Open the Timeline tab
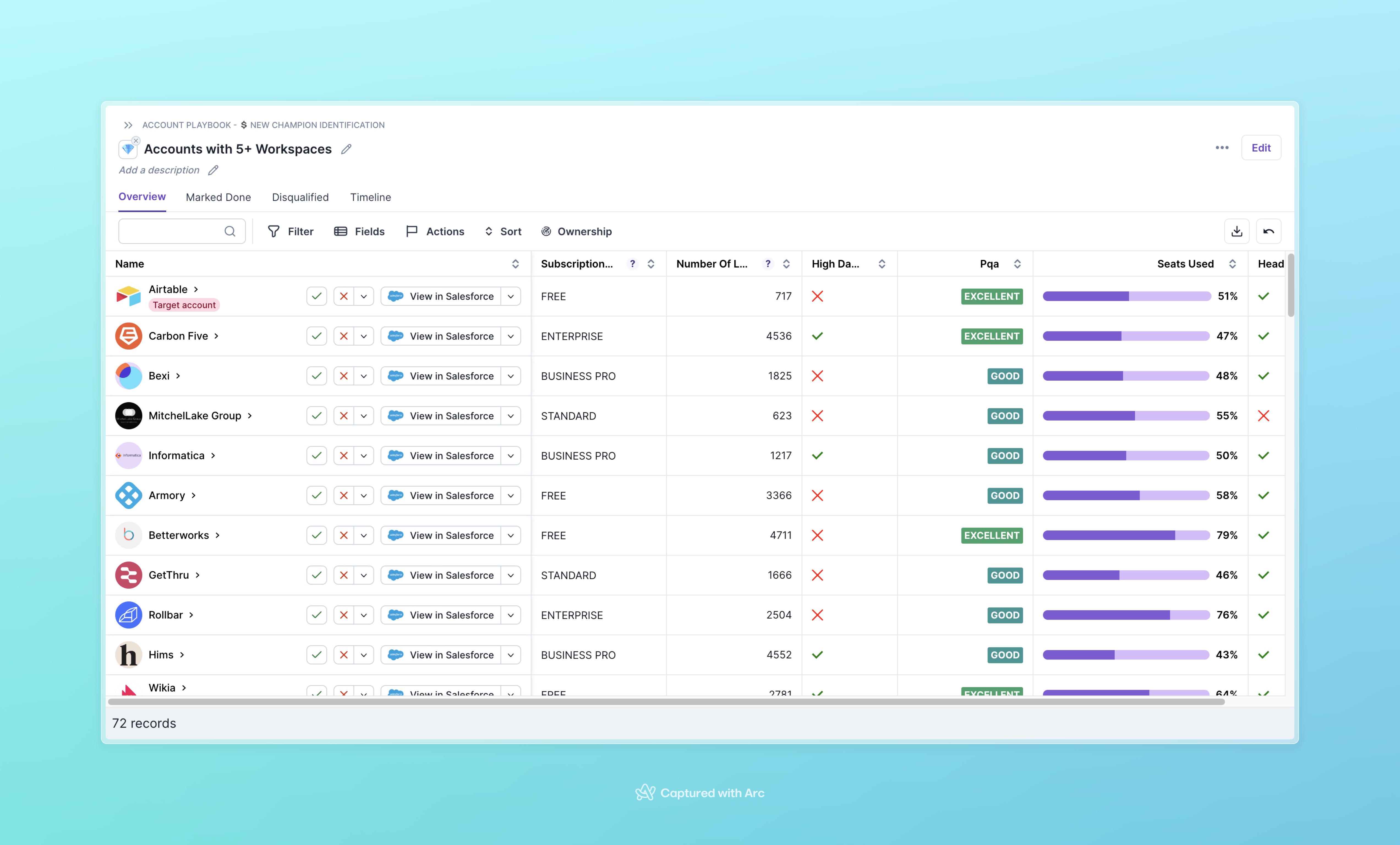This screenshot has width=1400, height=845. click(x=370, y=197)
